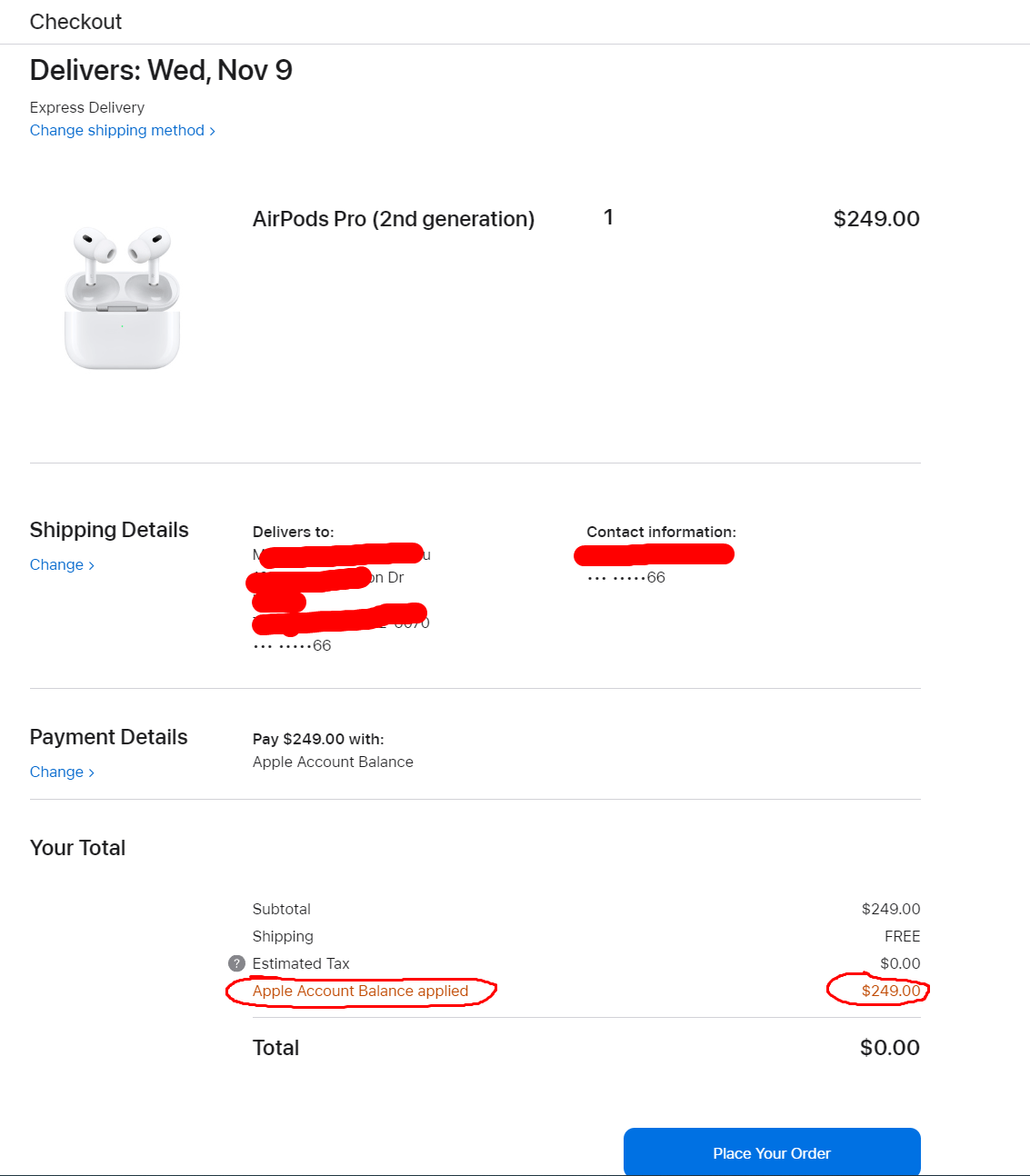Viewport: 1030px width, 1176px height.
Task: Click the Subtotal line in Your Total
Action: (x=282, y=909)
